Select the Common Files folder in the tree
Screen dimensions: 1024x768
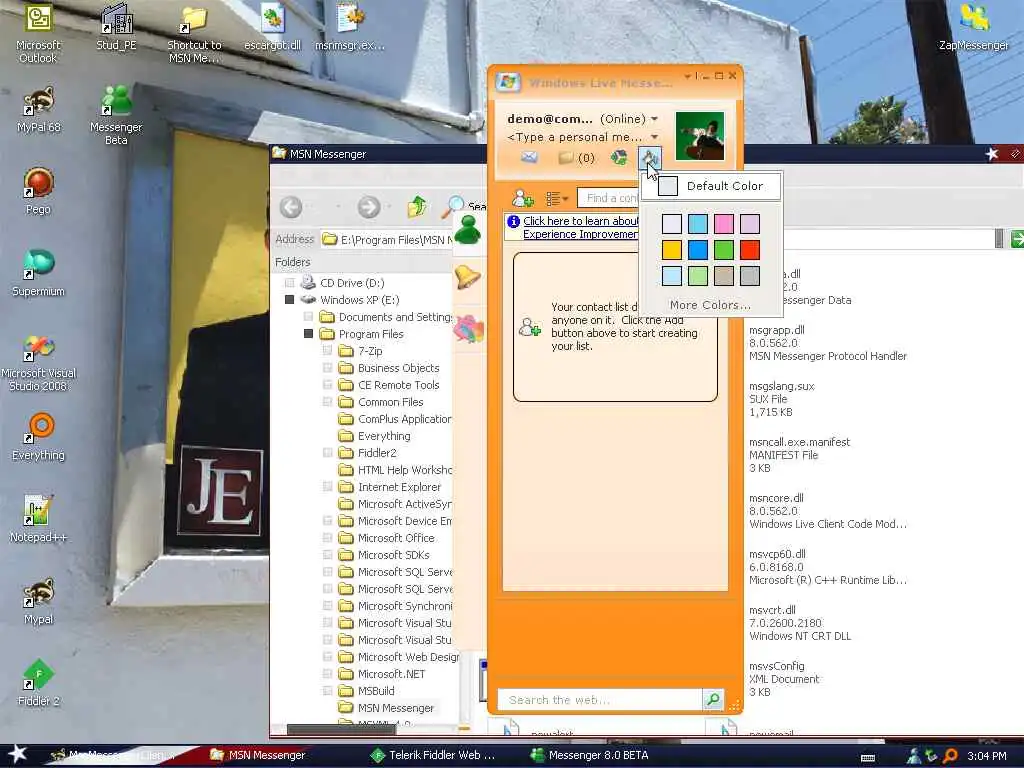[x=391, y=402]
